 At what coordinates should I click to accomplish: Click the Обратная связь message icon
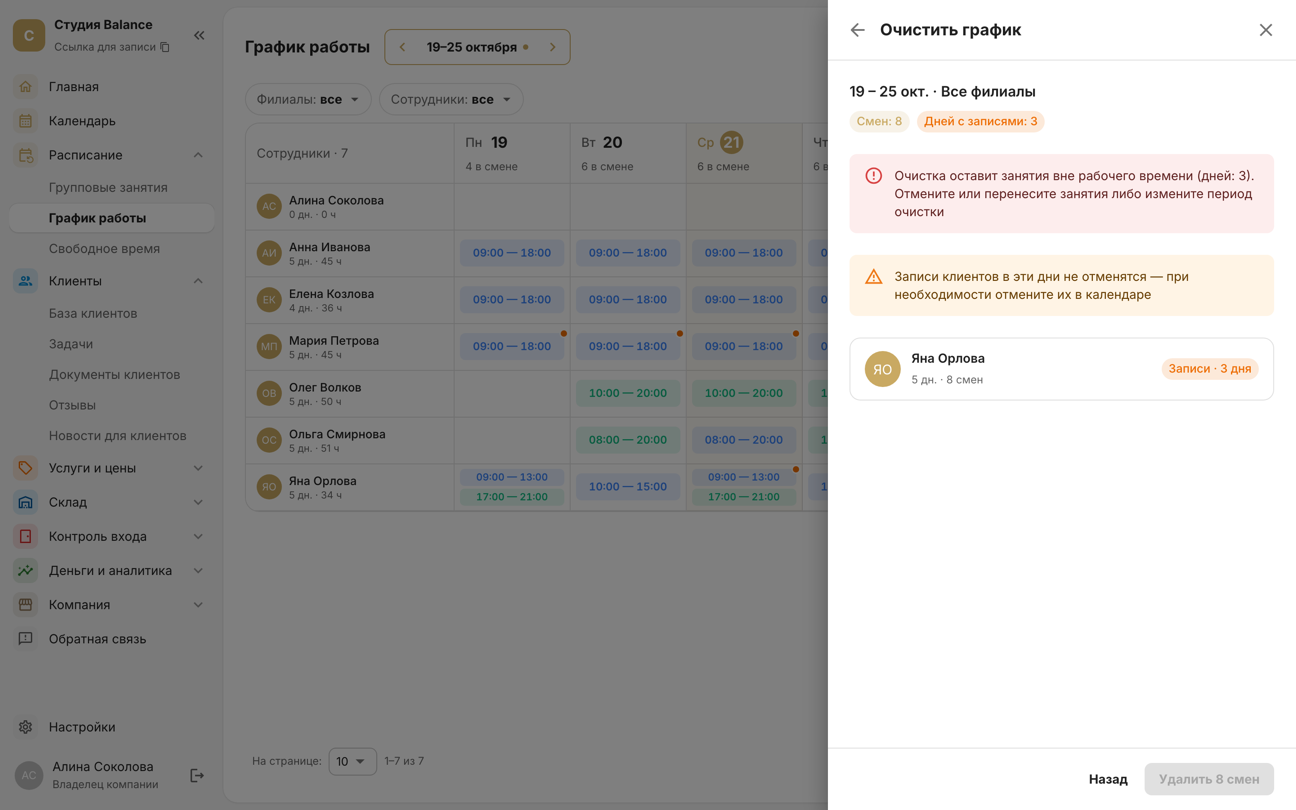point(26,638)
